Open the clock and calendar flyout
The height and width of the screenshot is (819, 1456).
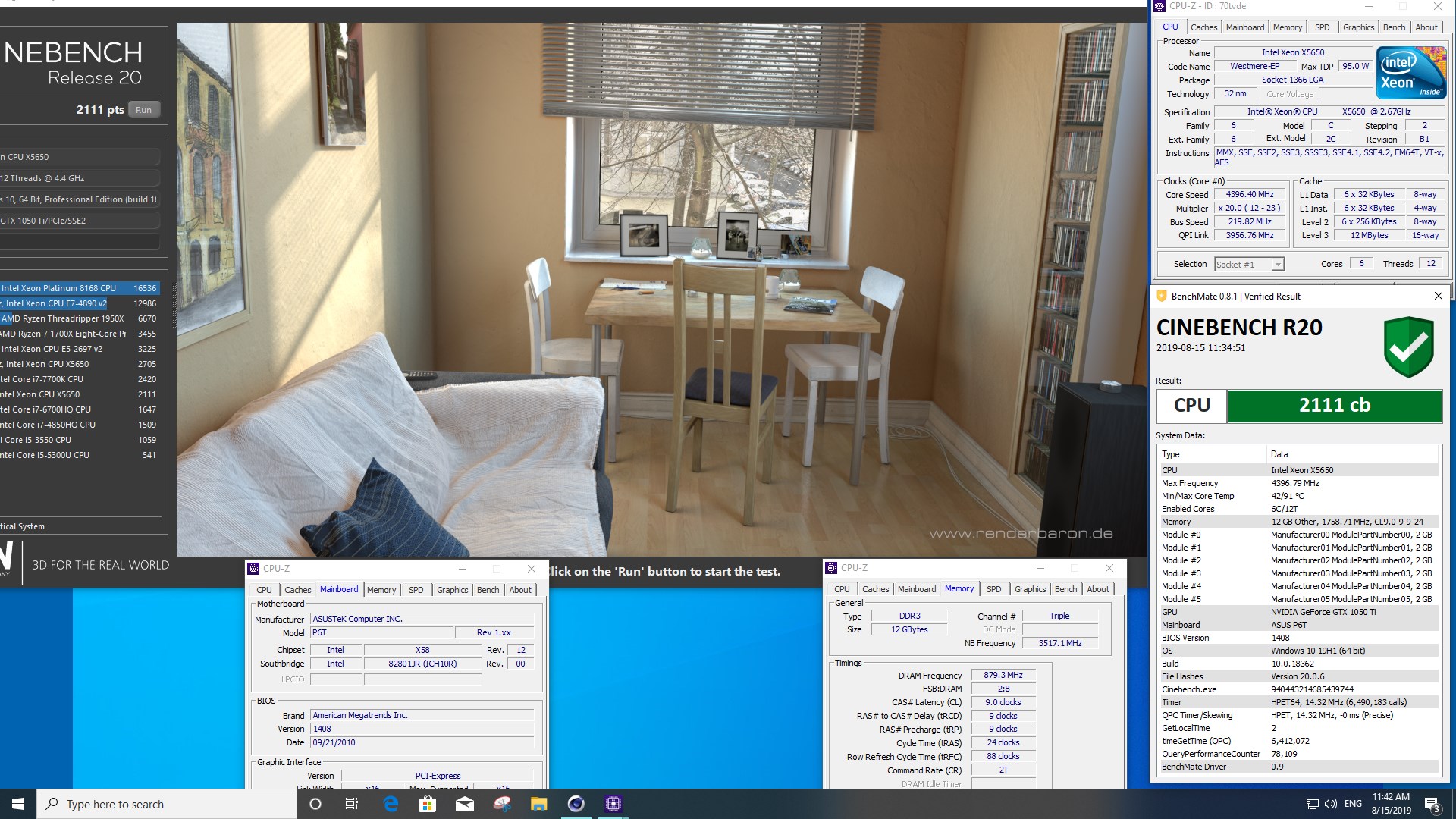click(x=1392, y=804)
